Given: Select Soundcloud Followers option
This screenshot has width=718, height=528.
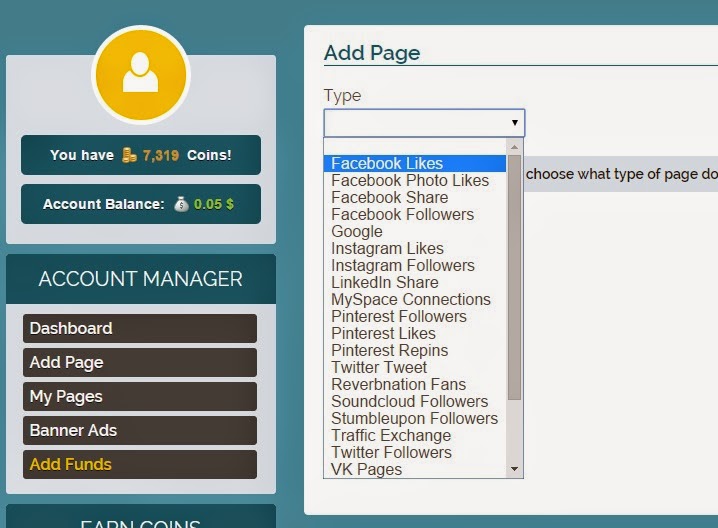Looking at the screenshot, I should click(414, 401).
